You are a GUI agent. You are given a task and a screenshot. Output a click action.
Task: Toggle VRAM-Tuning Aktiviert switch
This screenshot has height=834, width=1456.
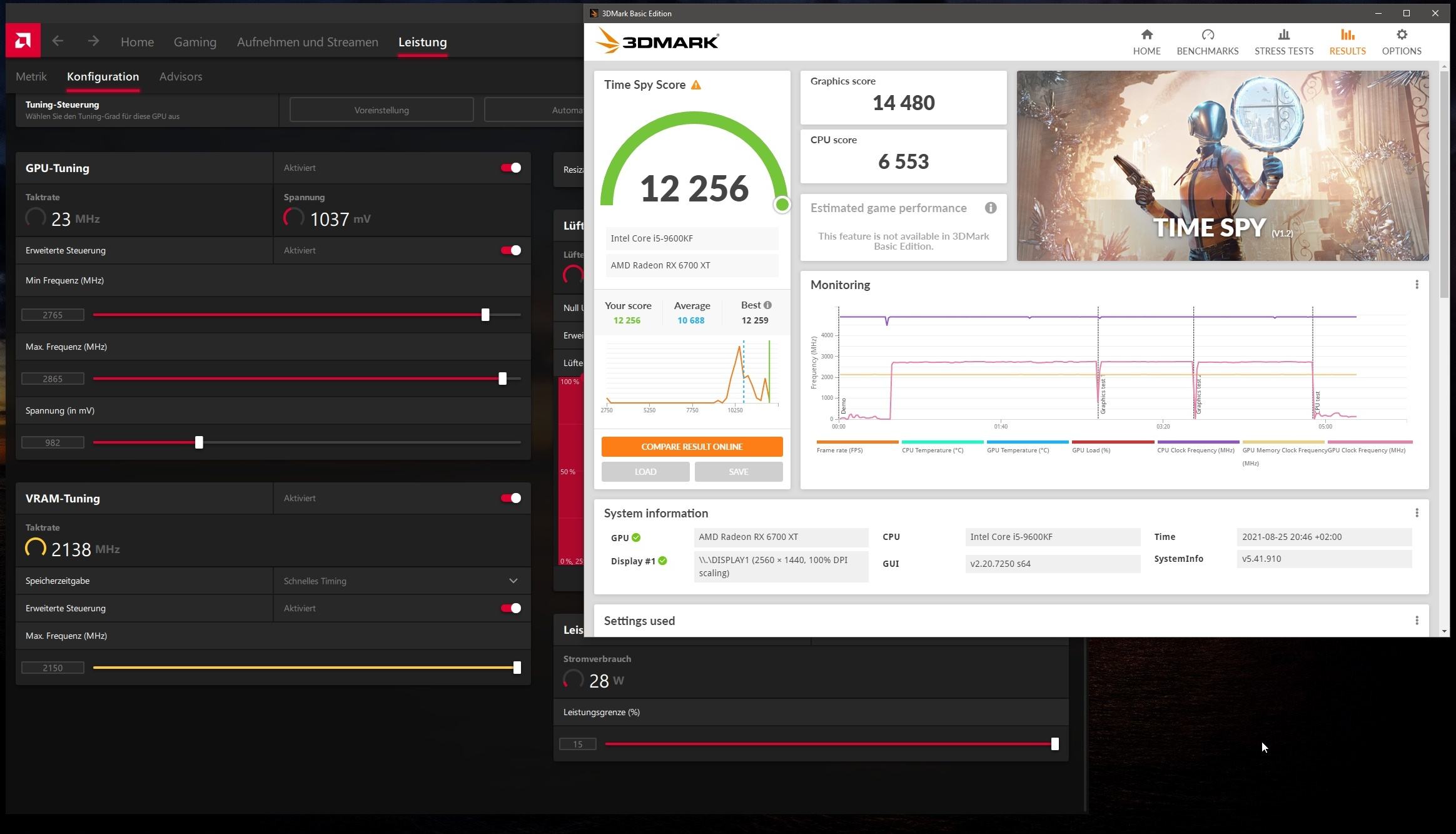click(511, 498)
